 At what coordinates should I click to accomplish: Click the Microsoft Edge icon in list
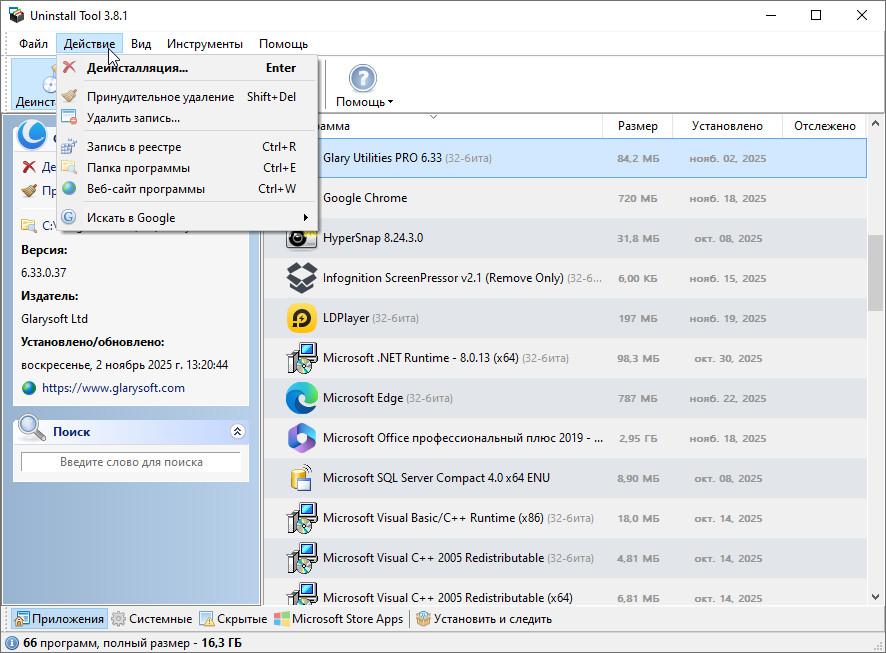(x=301, y=398)
